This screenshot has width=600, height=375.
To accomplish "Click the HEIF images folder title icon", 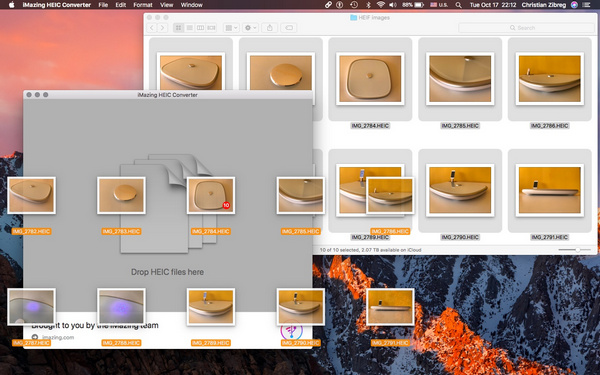I will coord(354,18).
